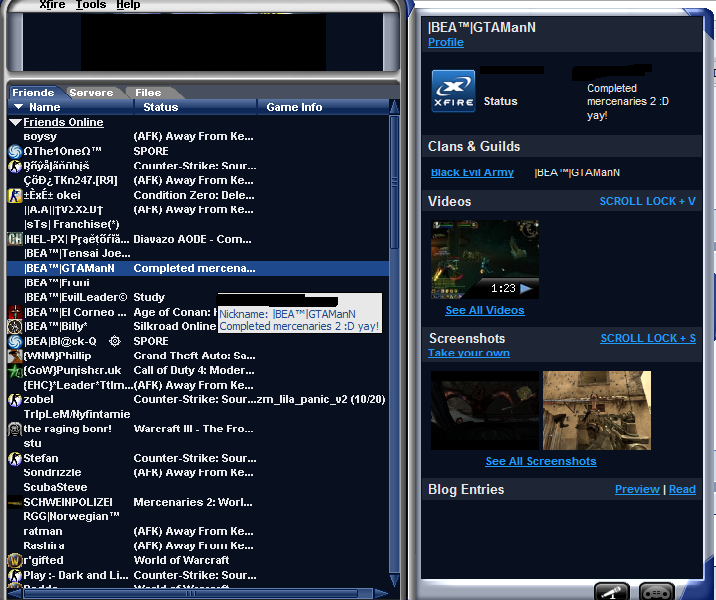Click Condition Zero icon beside okei
This screenshot has width=716, height=600.
15,195
